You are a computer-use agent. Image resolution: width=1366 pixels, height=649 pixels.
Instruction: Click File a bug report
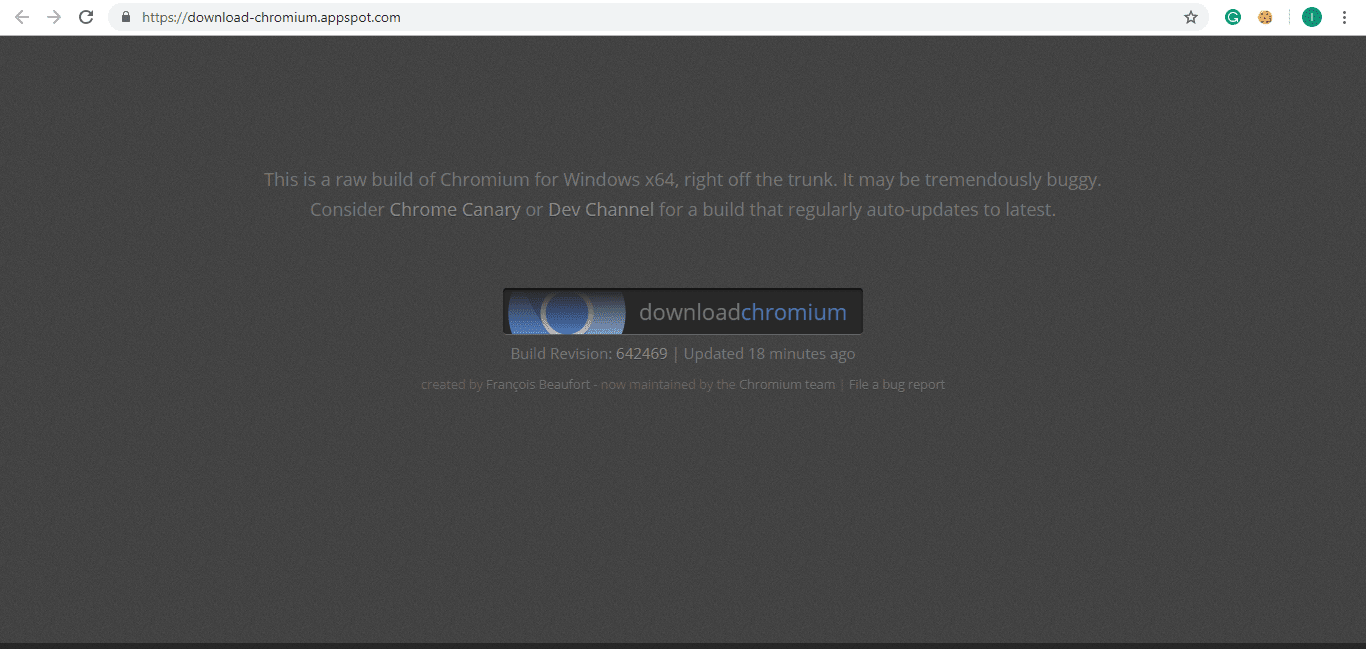896,384
